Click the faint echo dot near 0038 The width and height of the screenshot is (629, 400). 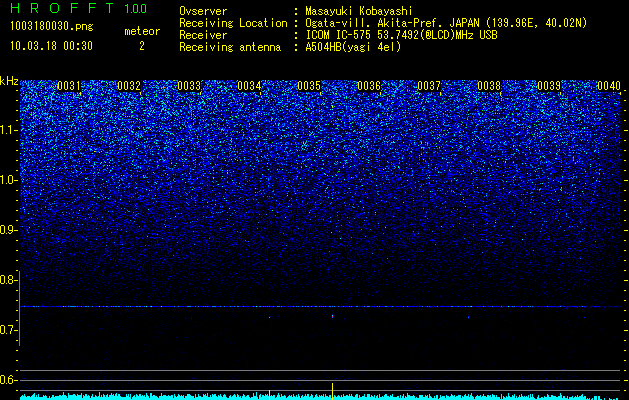[468, 317]
